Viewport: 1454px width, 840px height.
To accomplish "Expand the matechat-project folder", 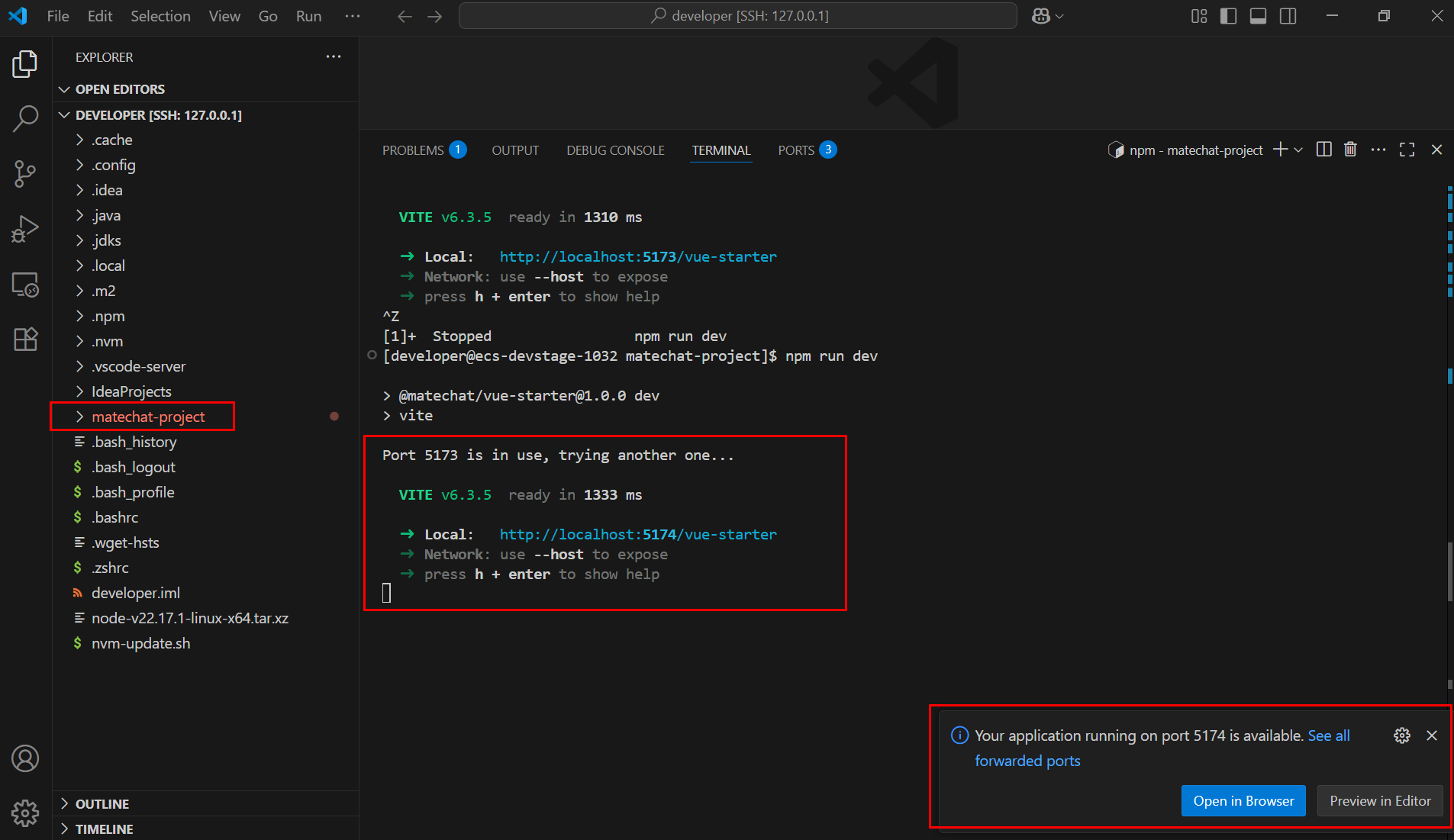I will pos(206,417).
